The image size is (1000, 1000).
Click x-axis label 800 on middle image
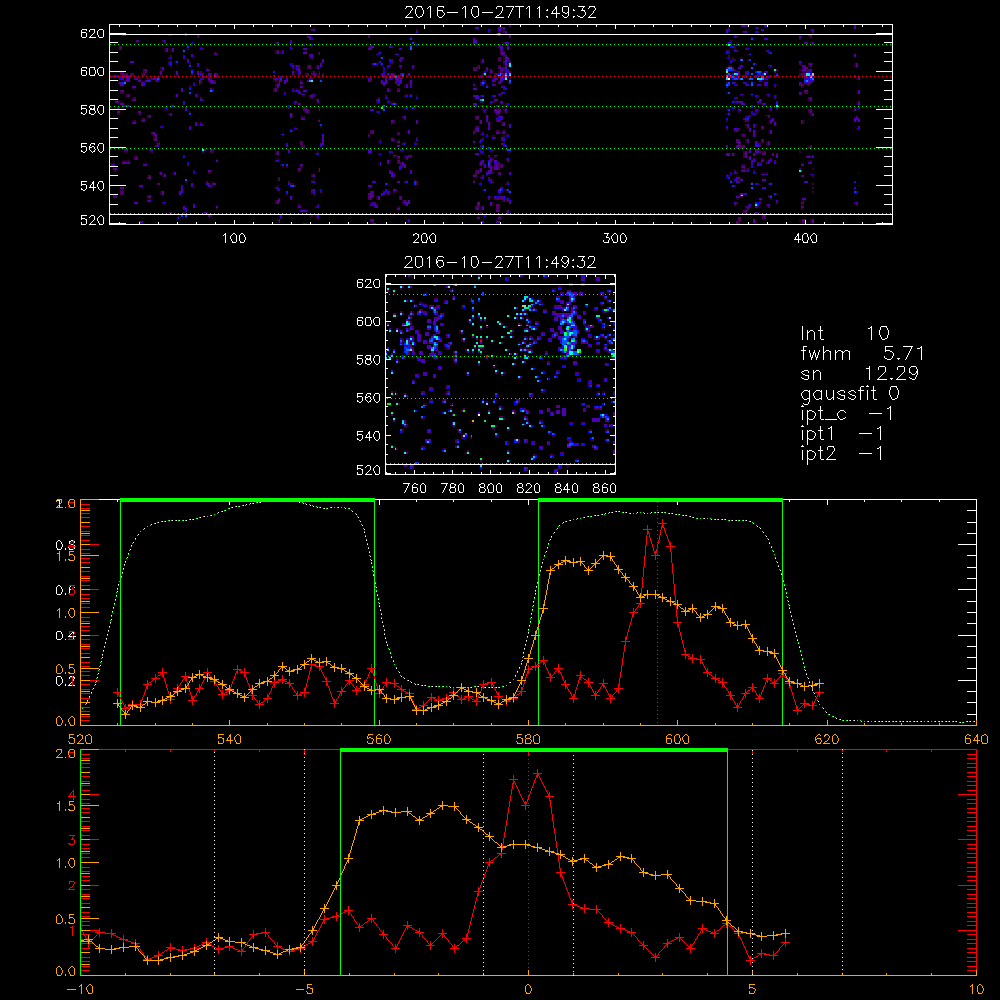[490, 489]
